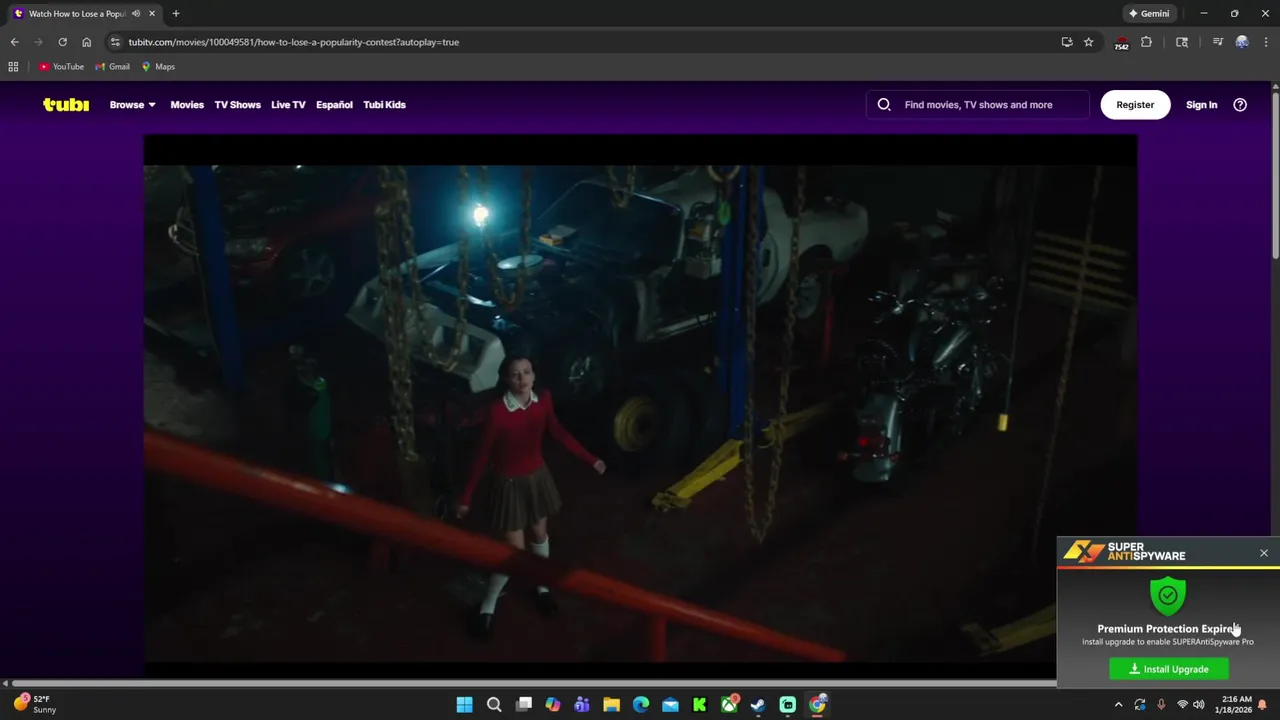
Task: Open Tubi help question mark icon
Action: click(1240, 104)
